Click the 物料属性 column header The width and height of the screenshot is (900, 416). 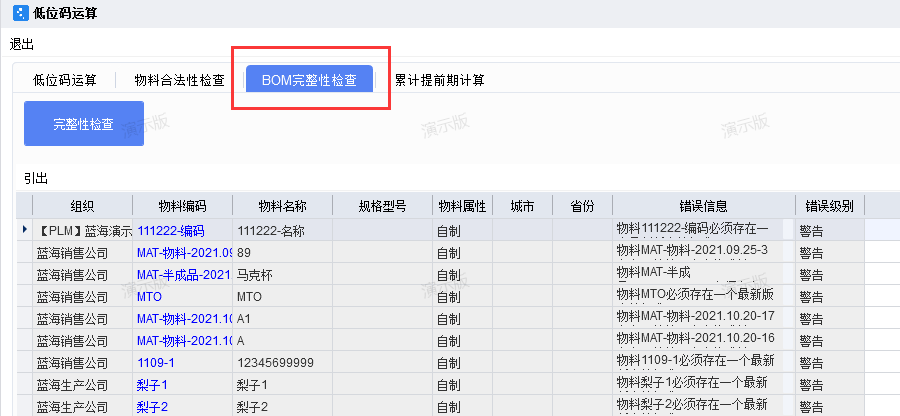[461, 206]
